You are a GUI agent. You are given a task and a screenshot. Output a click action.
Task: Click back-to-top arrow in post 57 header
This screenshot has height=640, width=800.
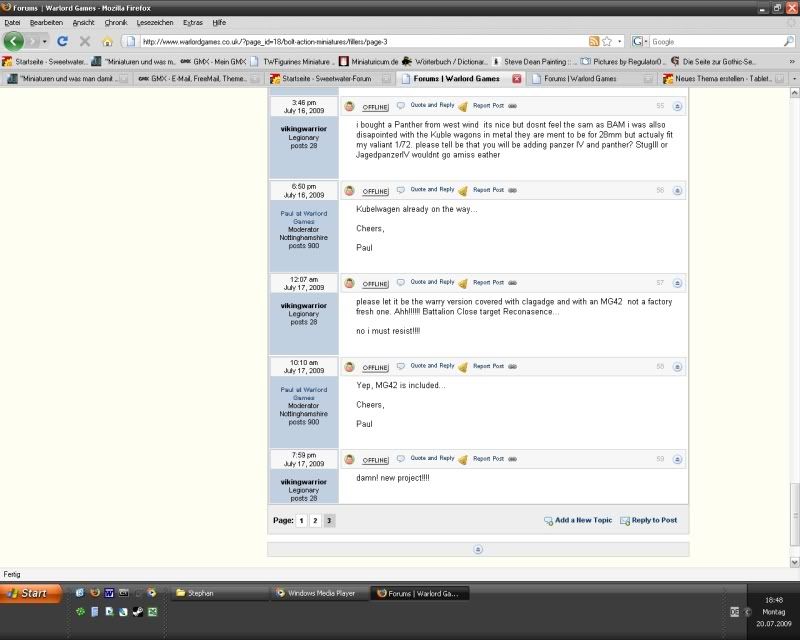point(678,283)
